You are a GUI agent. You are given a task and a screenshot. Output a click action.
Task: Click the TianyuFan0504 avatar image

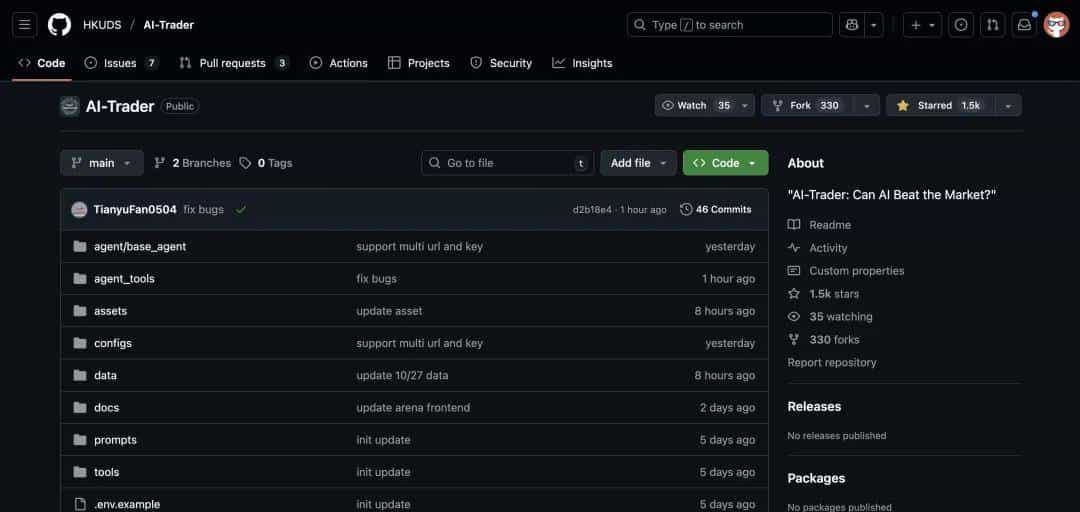tap(79, 209)
